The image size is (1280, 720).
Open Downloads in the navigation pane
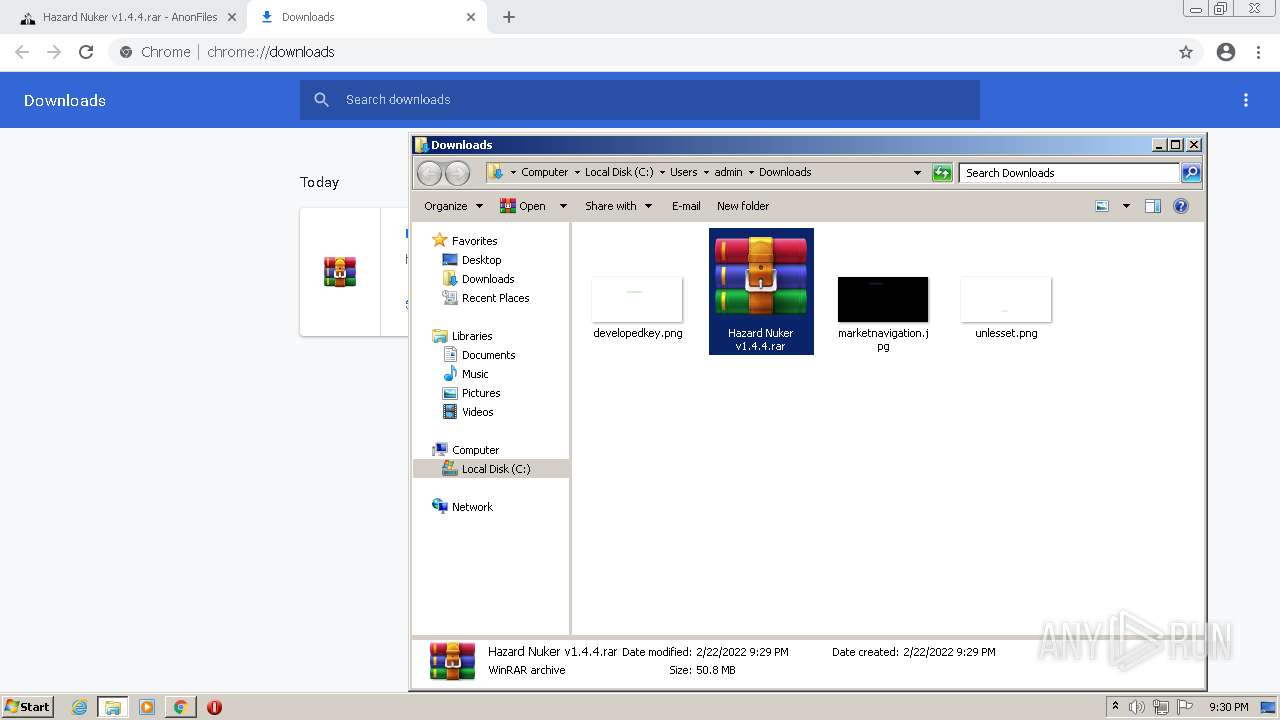click(x=488, y=279)
